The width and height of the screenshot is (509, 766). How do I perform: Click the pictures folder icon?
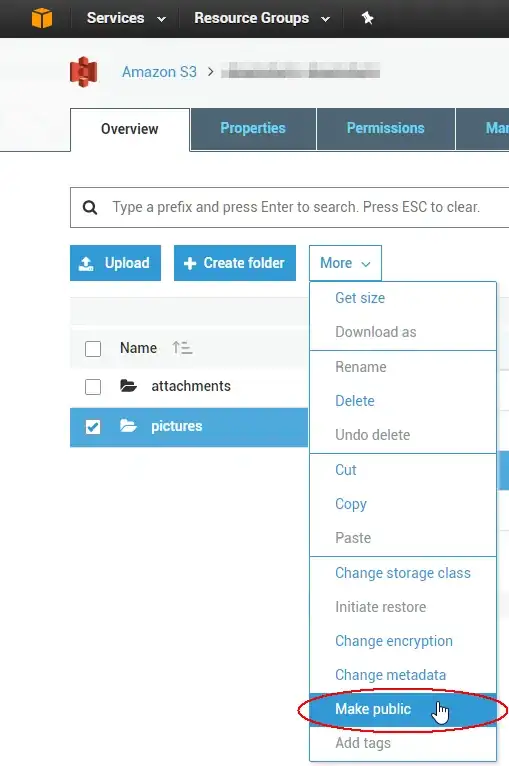(x=128, y=426)
